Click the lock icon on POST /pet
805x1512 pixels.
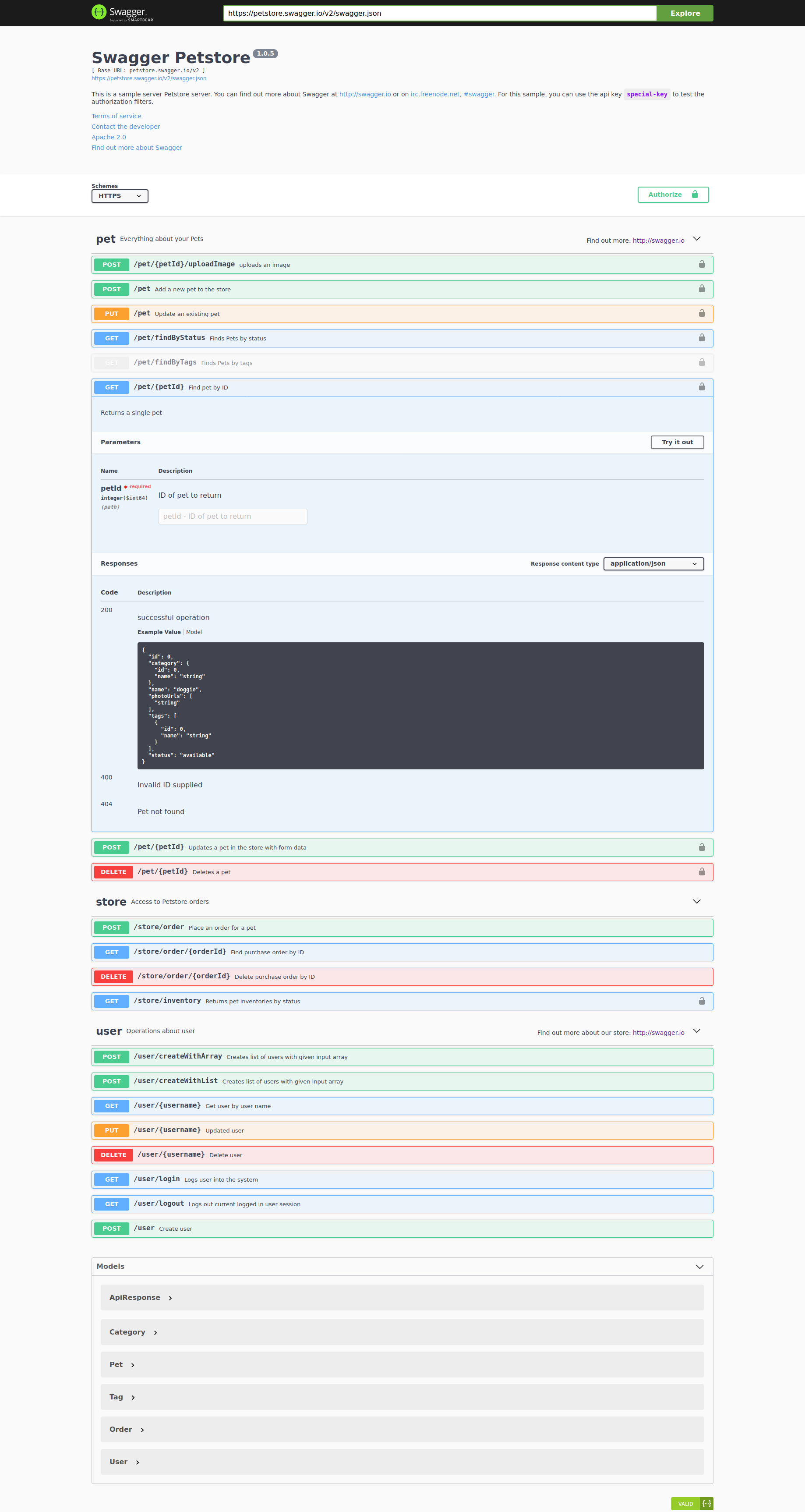click(x=702, y=289)
